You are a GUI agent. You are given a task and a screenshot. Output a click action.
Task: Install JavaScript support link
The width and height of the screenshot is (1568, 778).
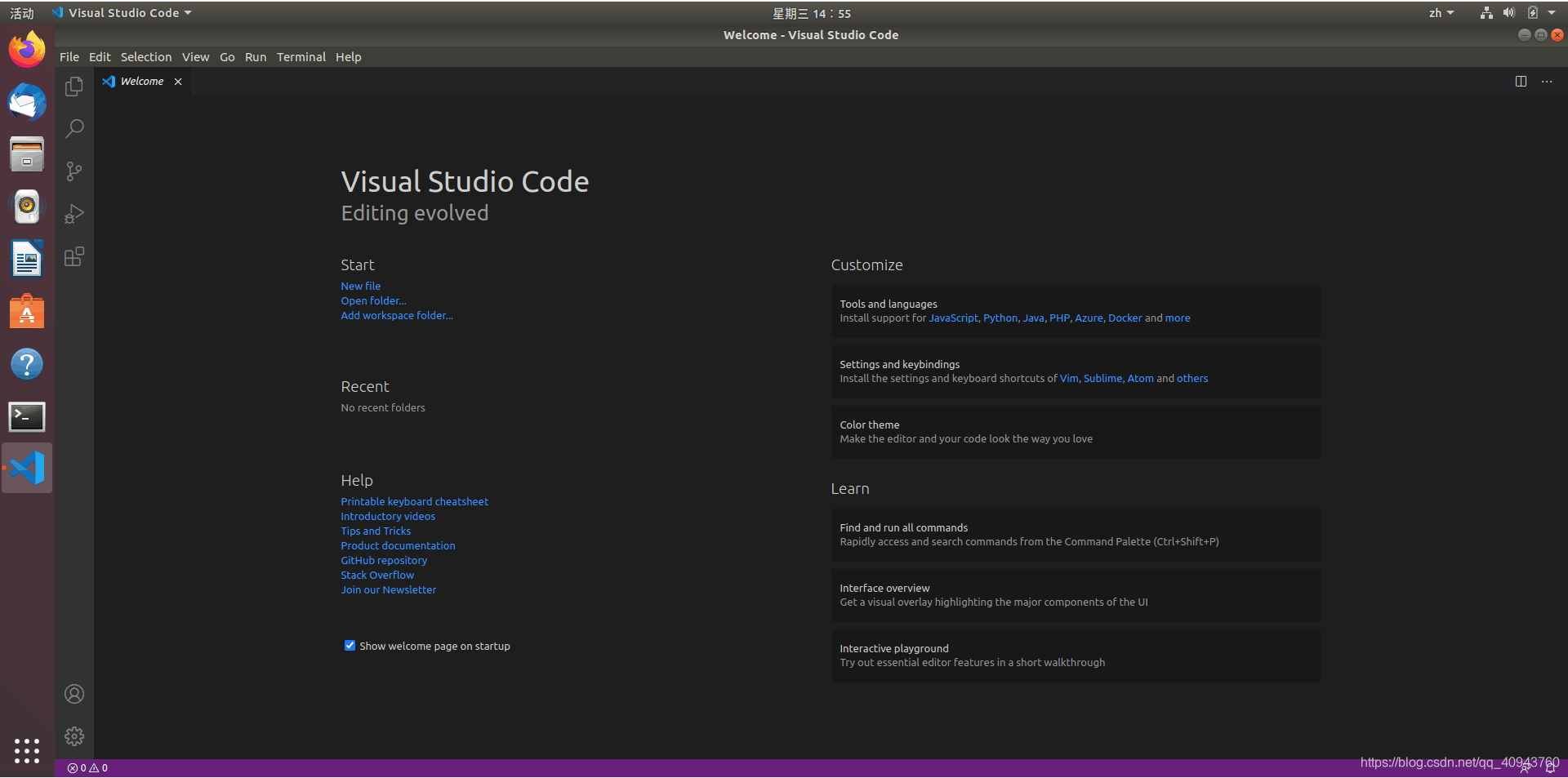[x=953, y=318]
